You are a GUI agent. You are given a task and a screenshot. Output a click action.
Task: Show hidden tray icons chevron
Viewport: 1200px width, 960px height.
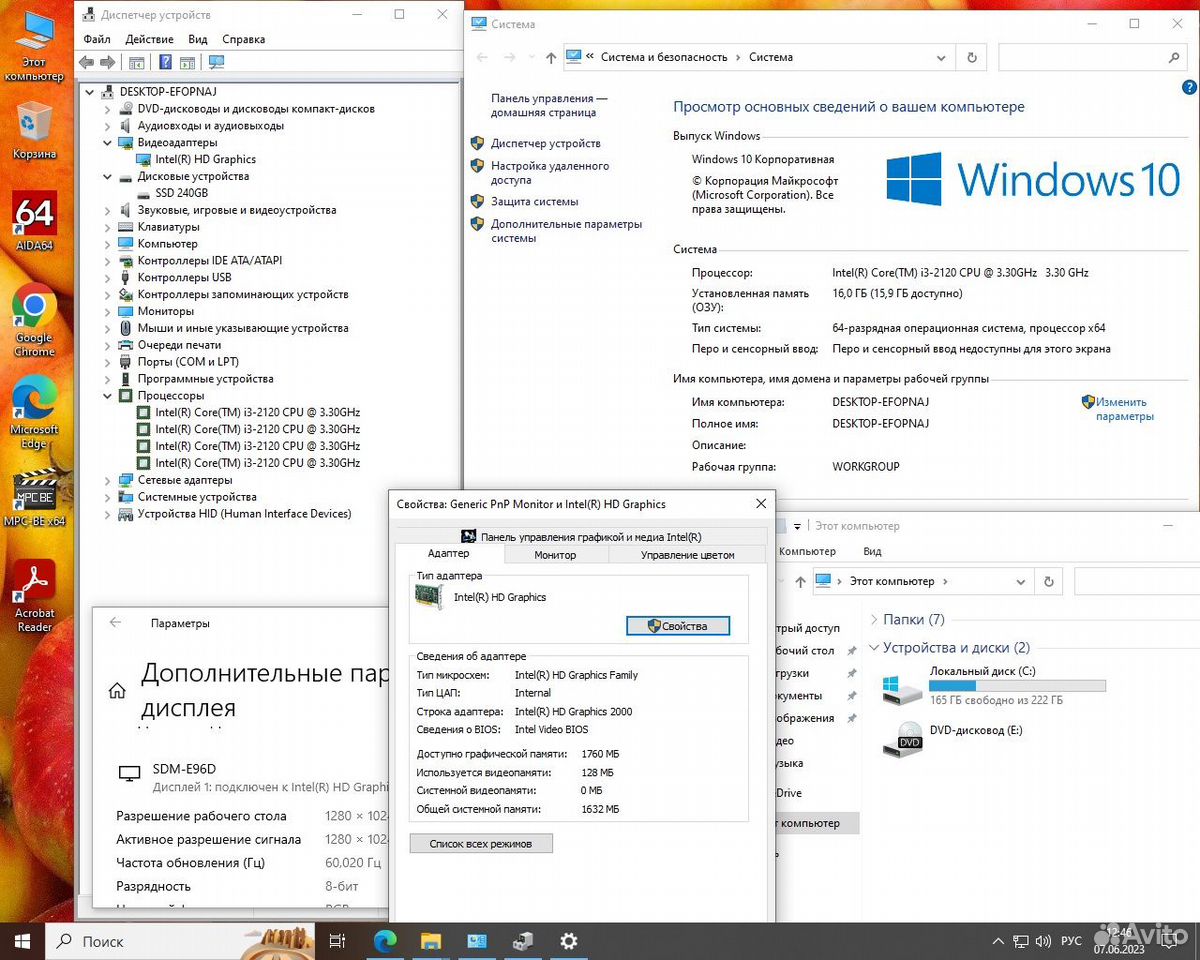998,941
